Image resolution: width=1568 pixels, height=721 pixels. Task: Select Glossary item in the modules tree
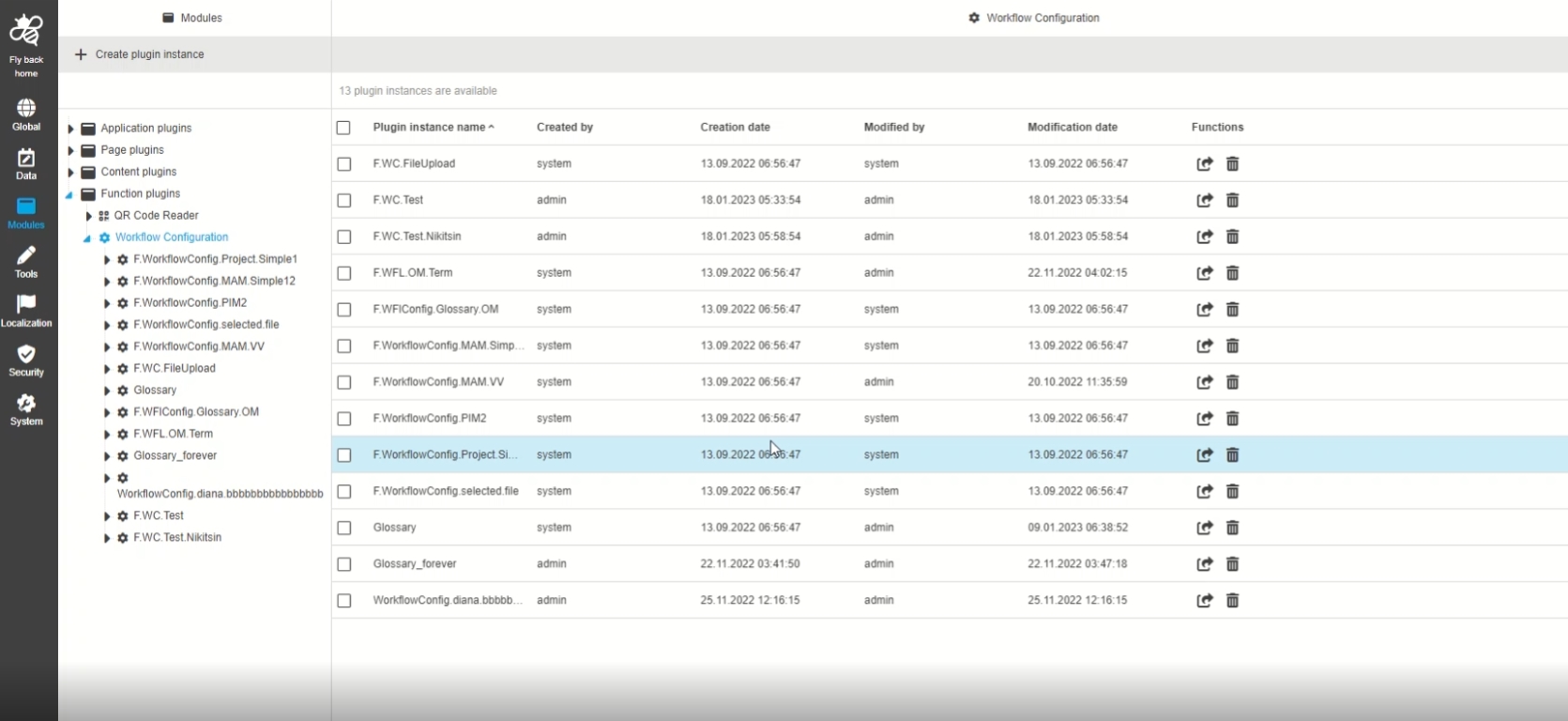(155, 391)
